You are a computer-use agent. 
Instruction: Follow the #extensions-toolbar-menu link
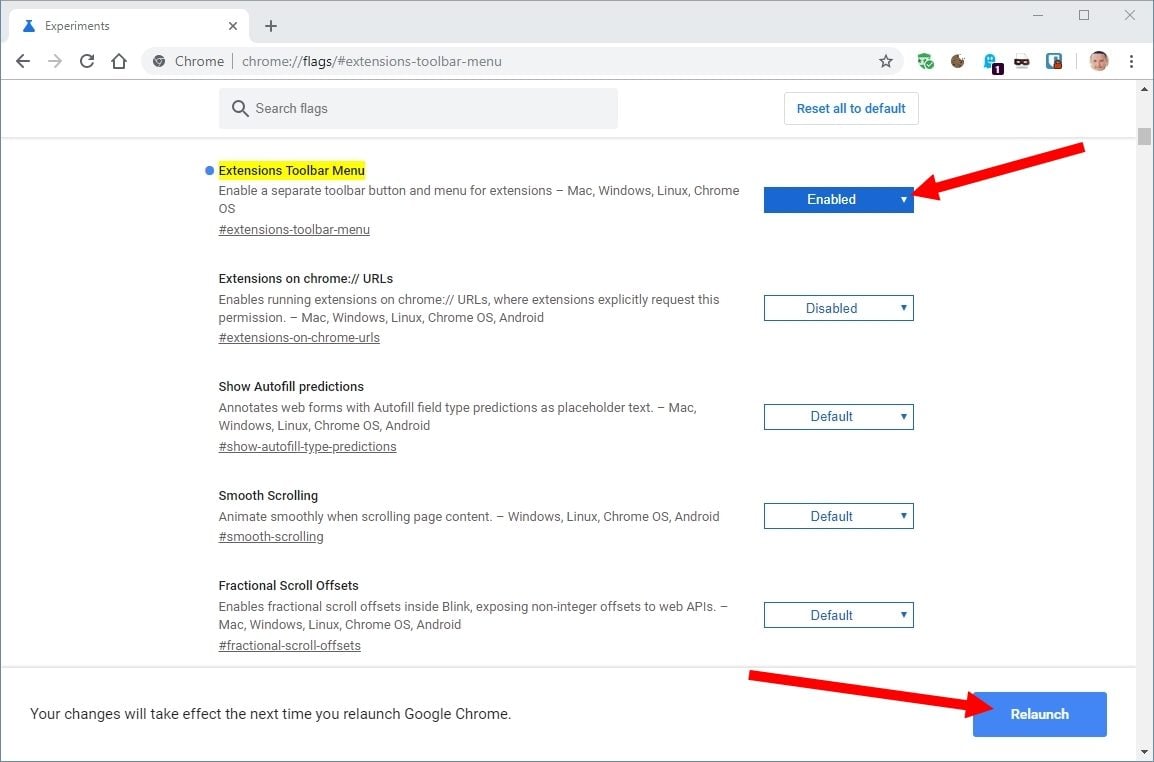tap(294, 230)
